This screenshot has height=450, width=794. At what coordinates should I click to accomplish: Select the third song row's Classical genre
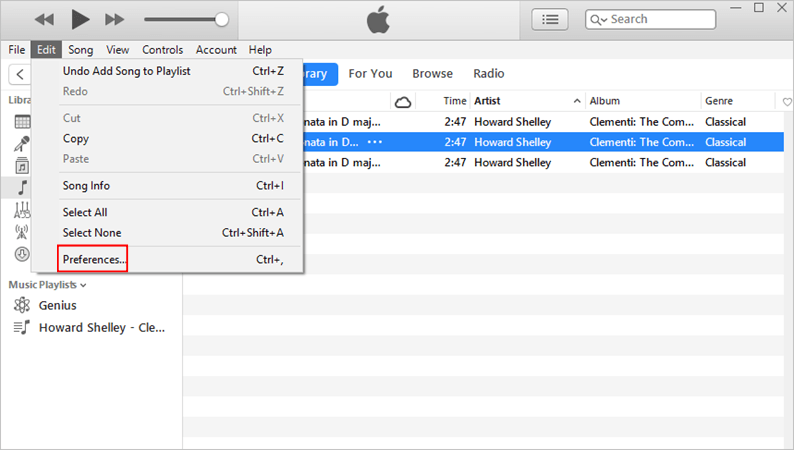[725, 162]
